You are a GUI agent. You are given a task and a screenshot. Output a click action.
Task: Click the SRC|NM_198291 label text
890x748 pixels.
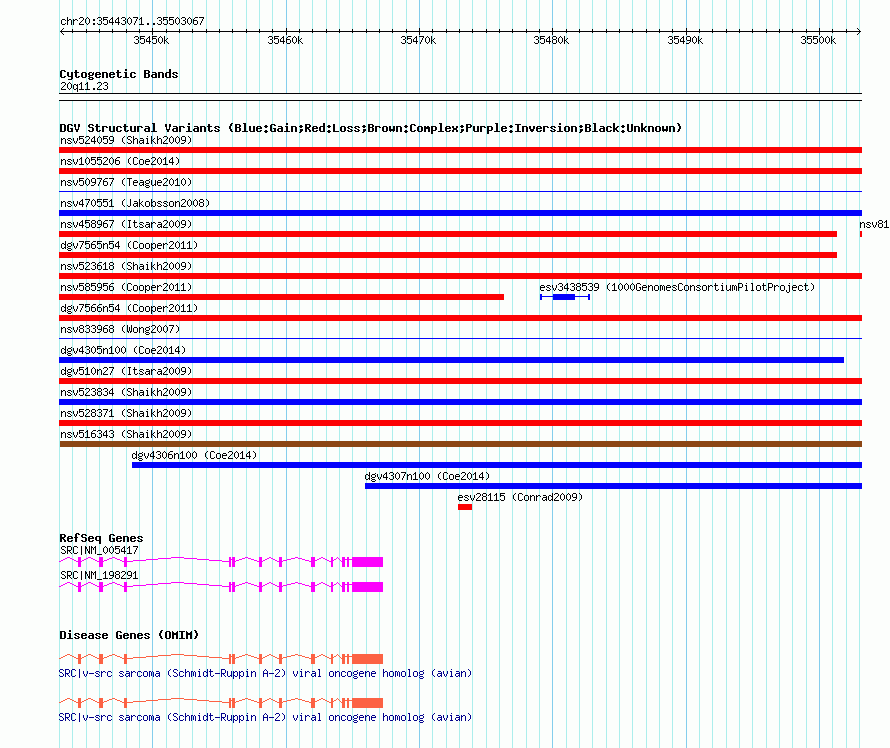99,575
